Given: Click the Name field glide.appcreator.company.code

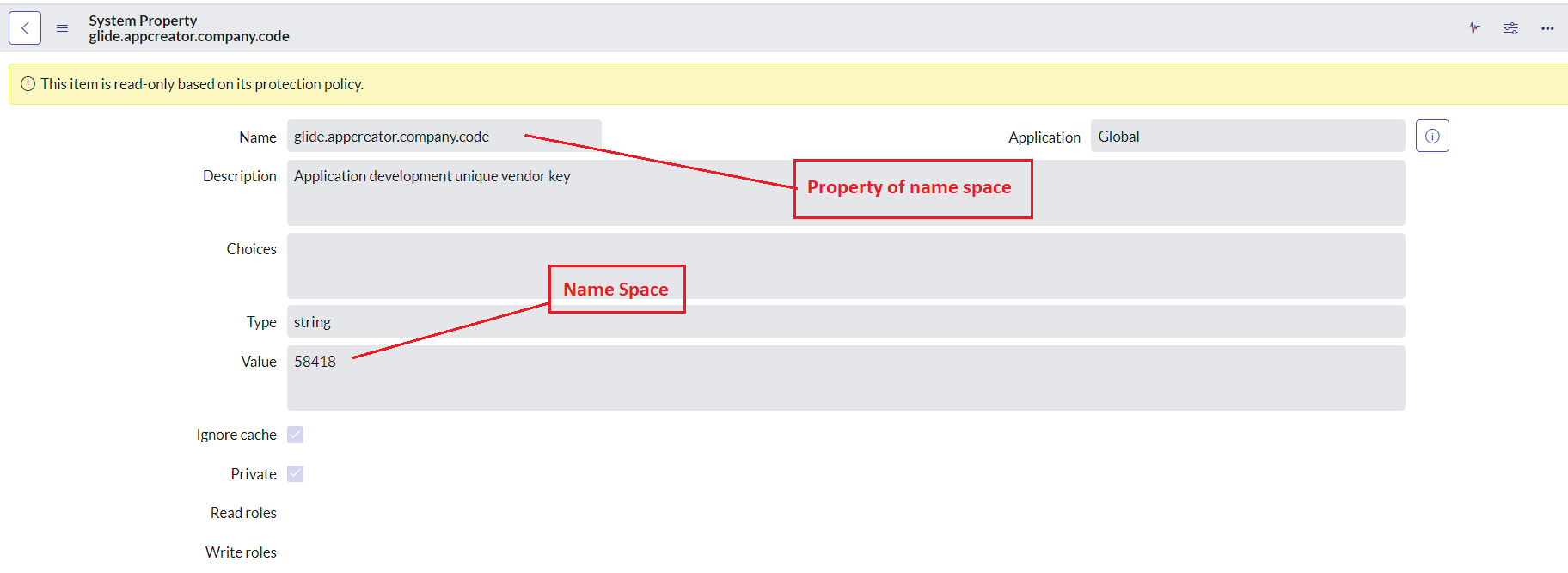Looking at the screenshot, I should click(x=444, y=136).
